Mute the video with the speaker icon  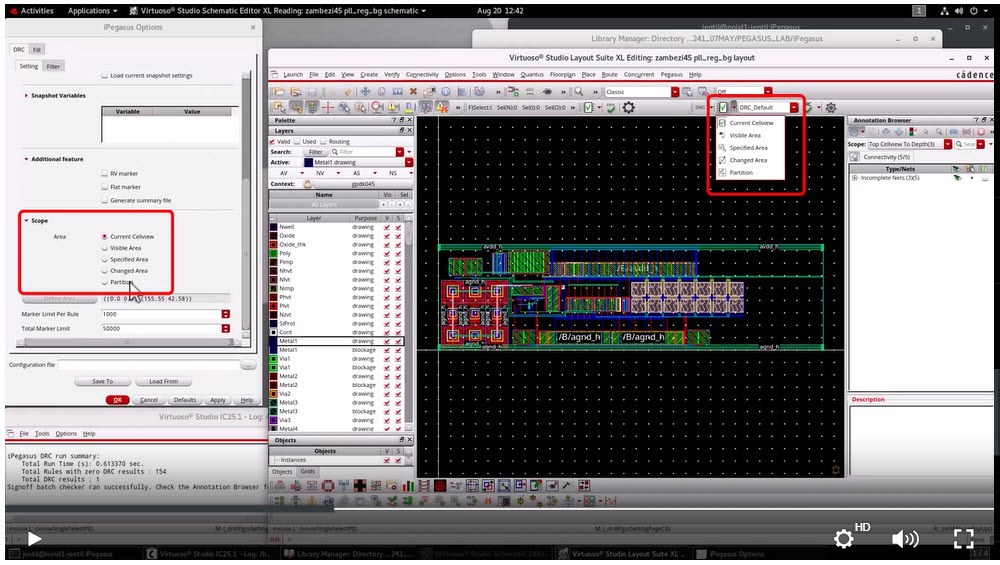pos(905,539)
